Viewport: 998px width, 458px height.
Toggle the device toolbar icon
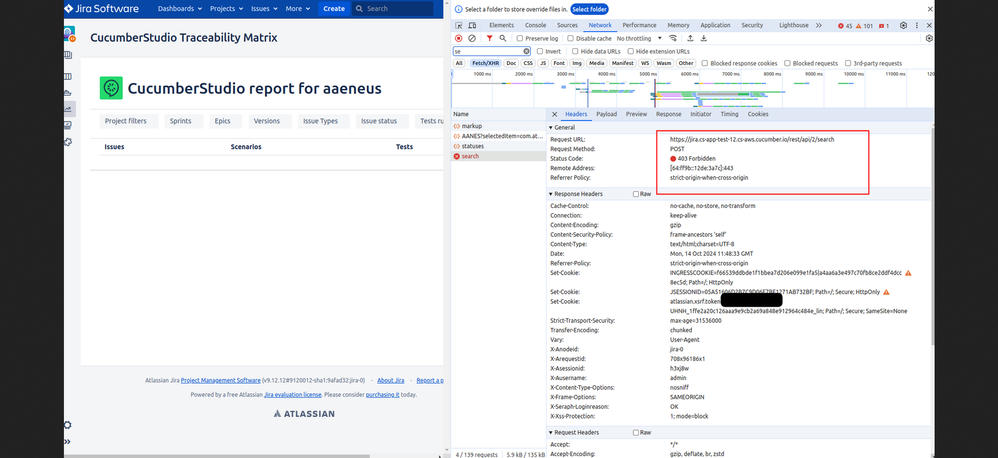click(472, 25)
